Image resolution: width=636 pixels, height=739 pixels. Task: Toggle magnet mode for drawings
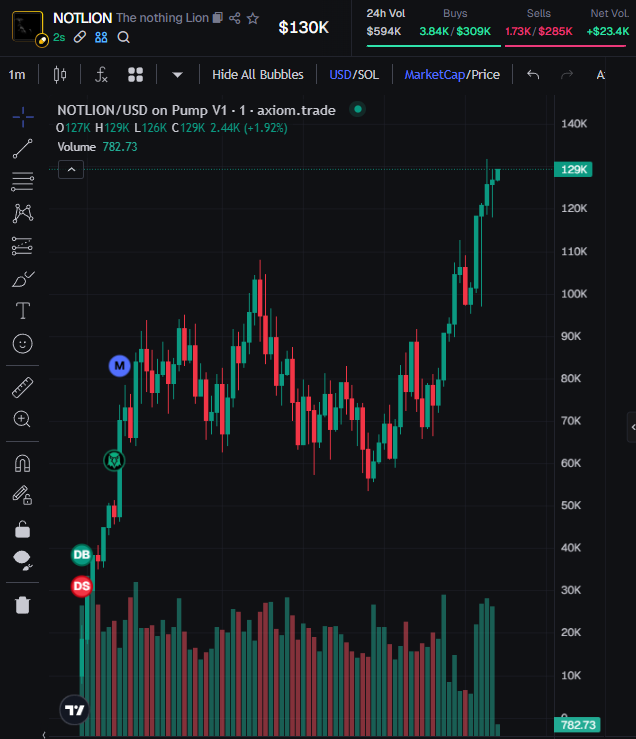tap(23, 463)
